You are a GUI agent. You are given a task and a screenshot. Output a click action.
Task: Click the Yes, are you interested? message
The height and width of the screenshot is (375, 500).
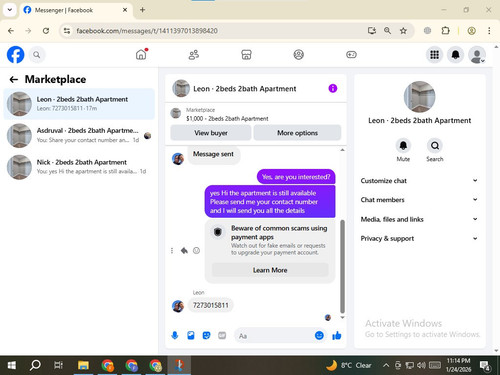click(x=296, y=177)
